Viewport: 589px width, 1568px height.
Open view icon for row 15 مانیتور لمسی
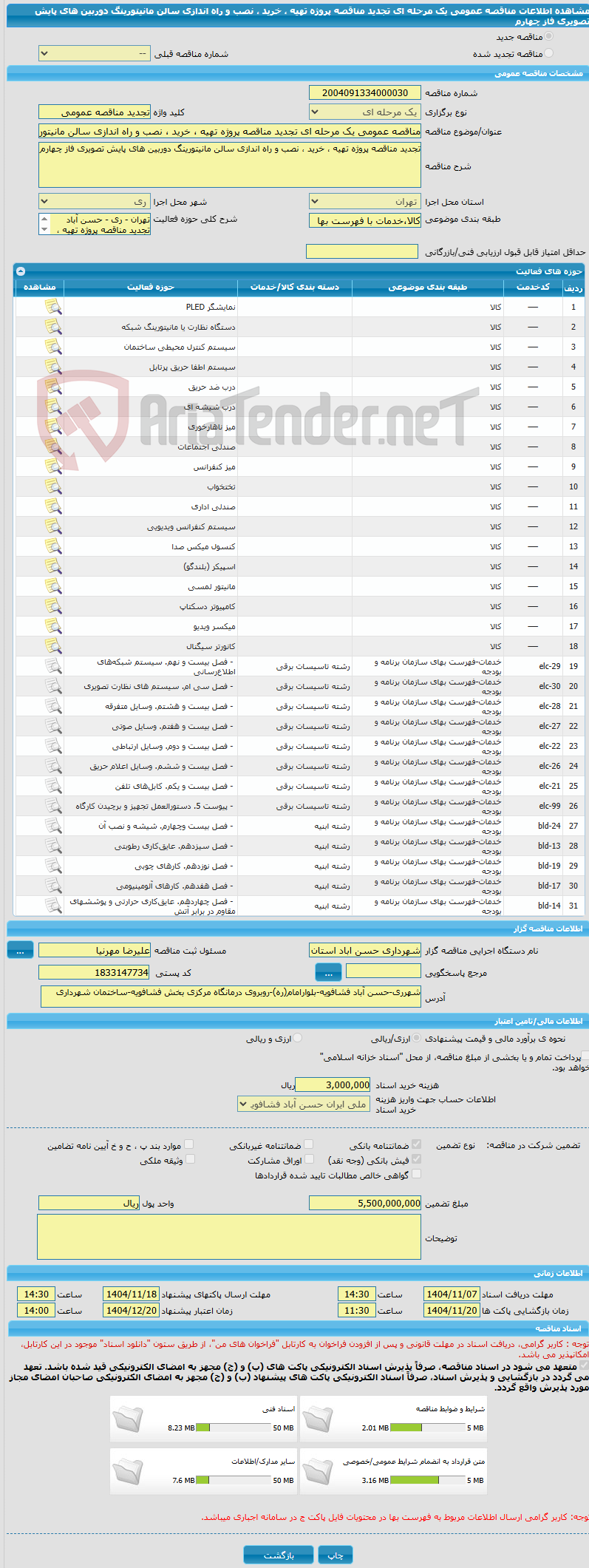(x=53, y=586)
